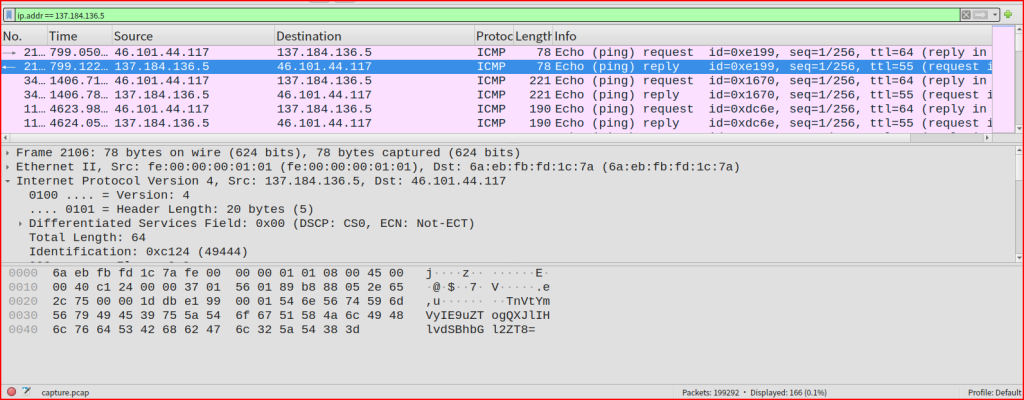1024x400 pixels.
Task: Expand the Frame 2106 tree node
Action: [x=8, y=152]
